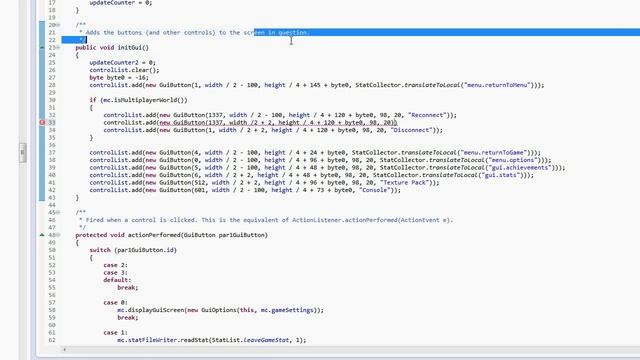Click "menu.returnToMenu" string on line 28

[x=498, y=85]
